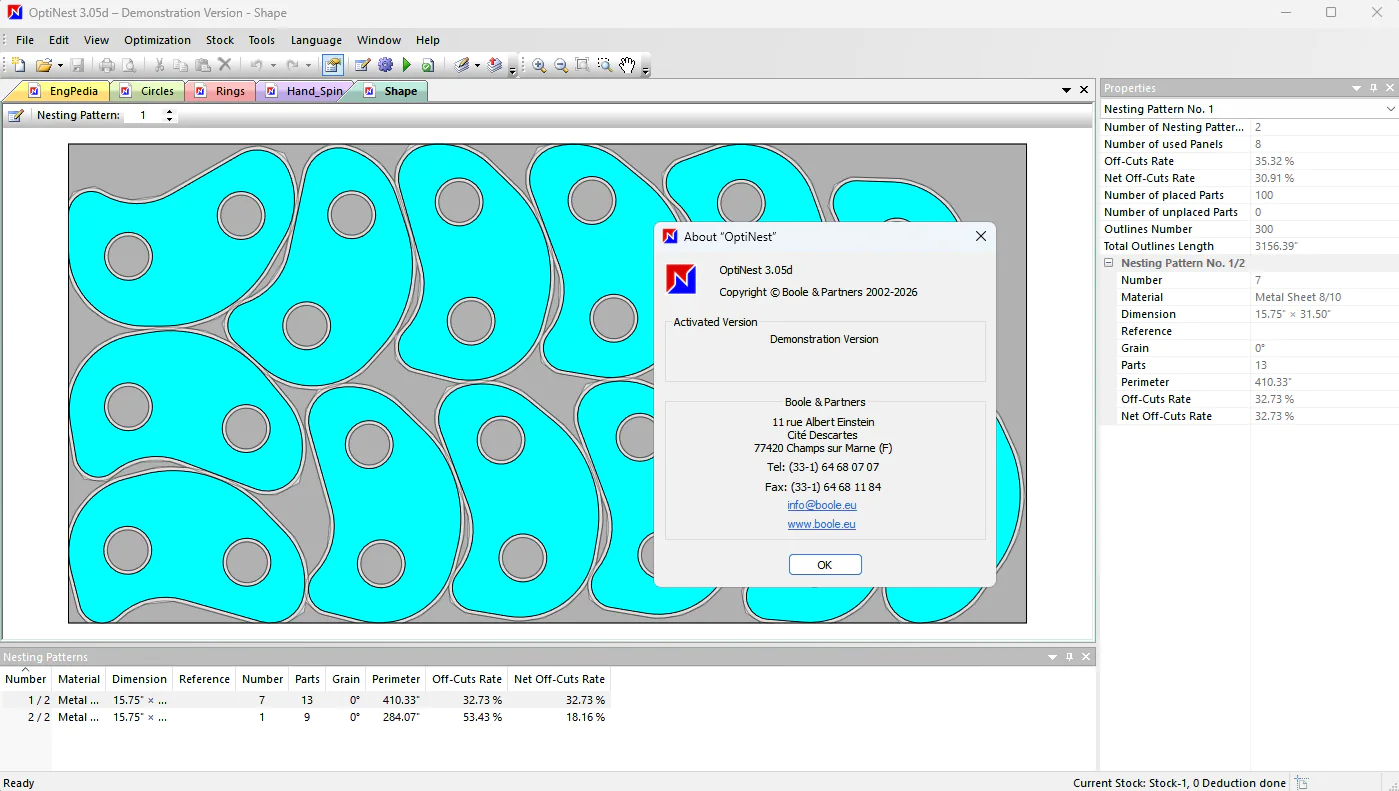
Task: Click the Copy toolbar icon
Action: coord(181,65)
